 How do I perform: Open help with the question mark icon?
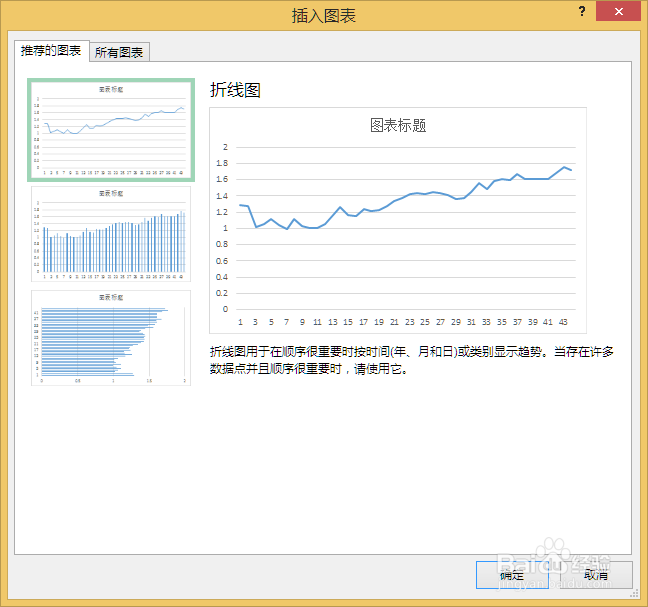pos(582,11)
